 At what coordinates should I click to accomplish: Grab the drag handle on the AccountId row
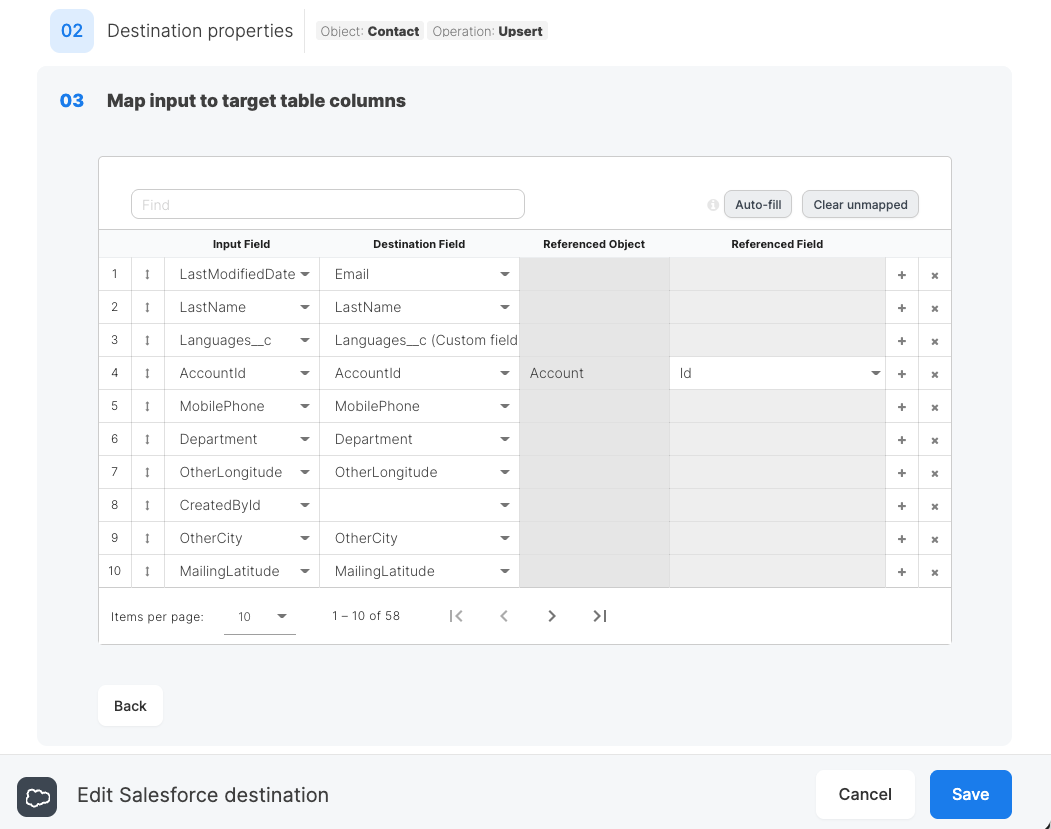[x=146, y=373]
